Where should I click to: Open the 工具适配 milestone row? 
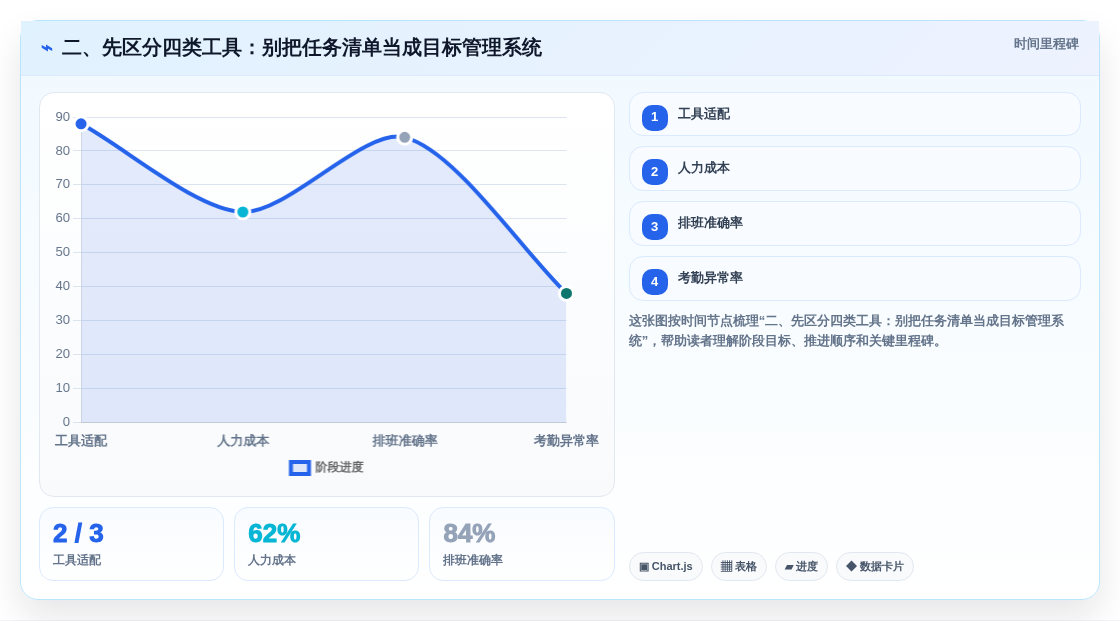(x=854, y=114)
